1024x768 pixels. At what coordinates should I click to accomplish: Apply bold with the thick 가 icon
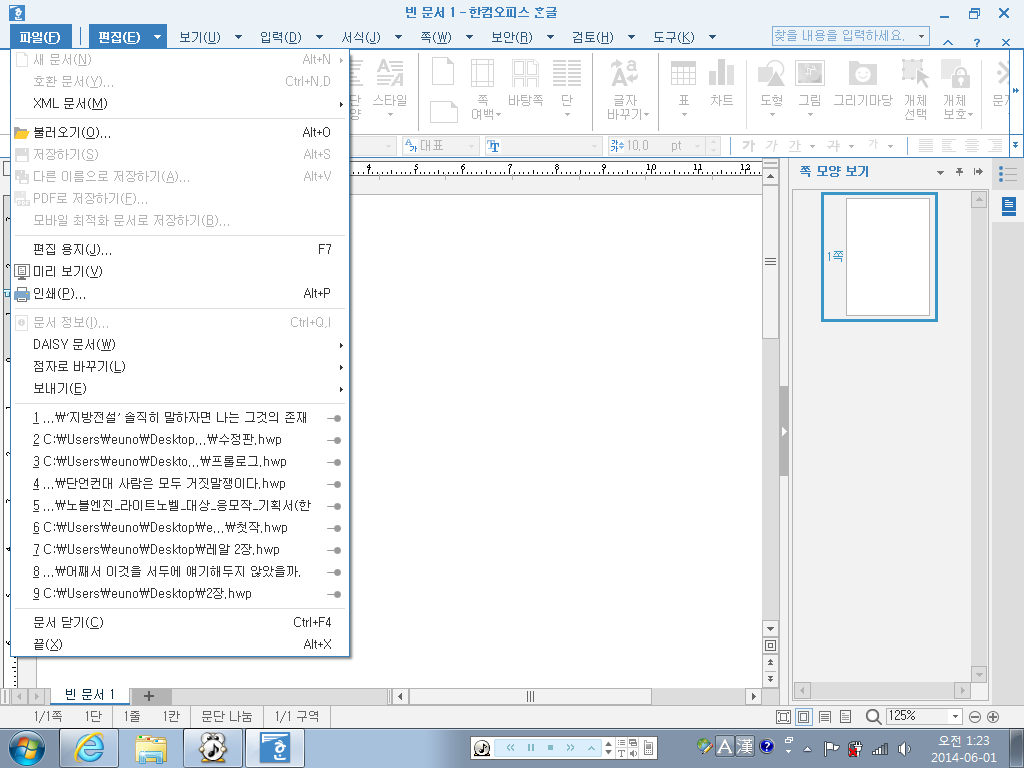pos(748,146)
